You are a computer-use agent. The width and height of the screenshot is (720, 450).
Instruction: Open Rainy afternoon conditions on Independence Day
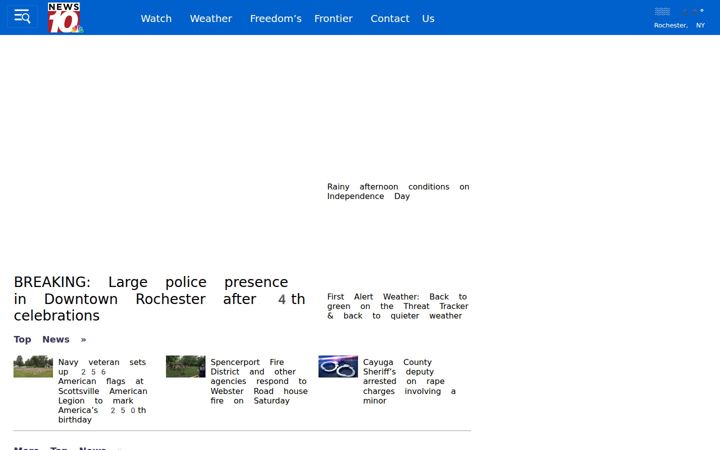(x=398, y=191)
